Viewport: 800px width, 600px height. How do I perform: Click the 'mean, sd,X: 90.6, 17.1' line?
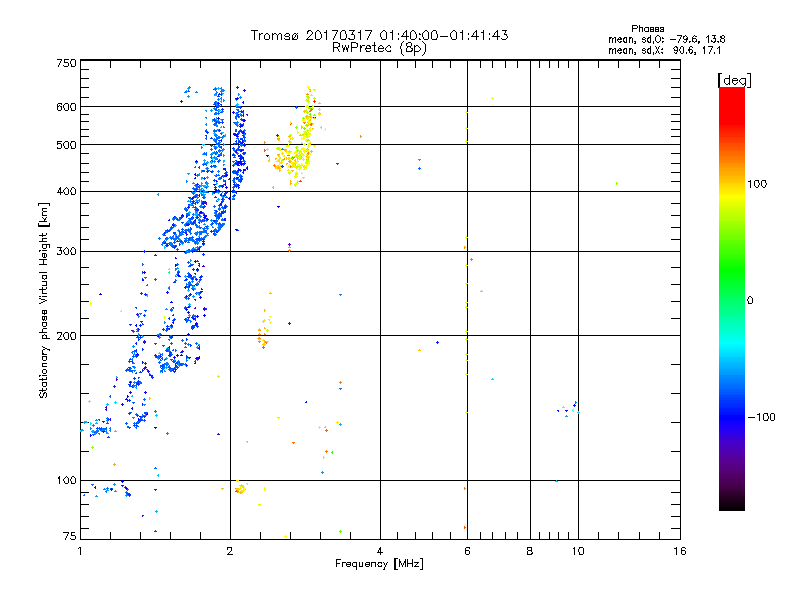pyautogui.click(x=664, y=50)
